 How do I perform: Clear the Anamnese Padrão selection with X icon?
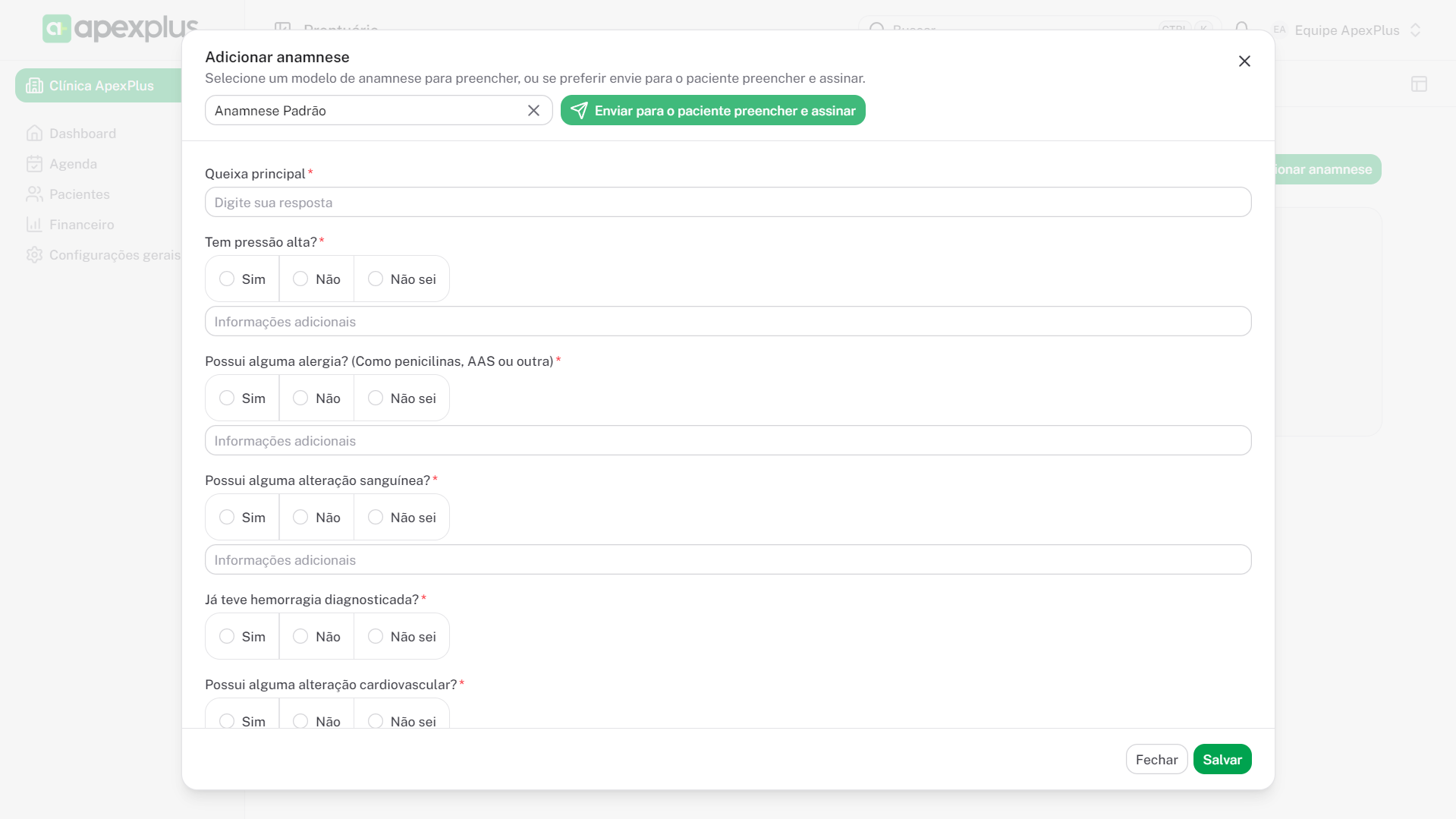pyautogui.click(x=533, y=111)
